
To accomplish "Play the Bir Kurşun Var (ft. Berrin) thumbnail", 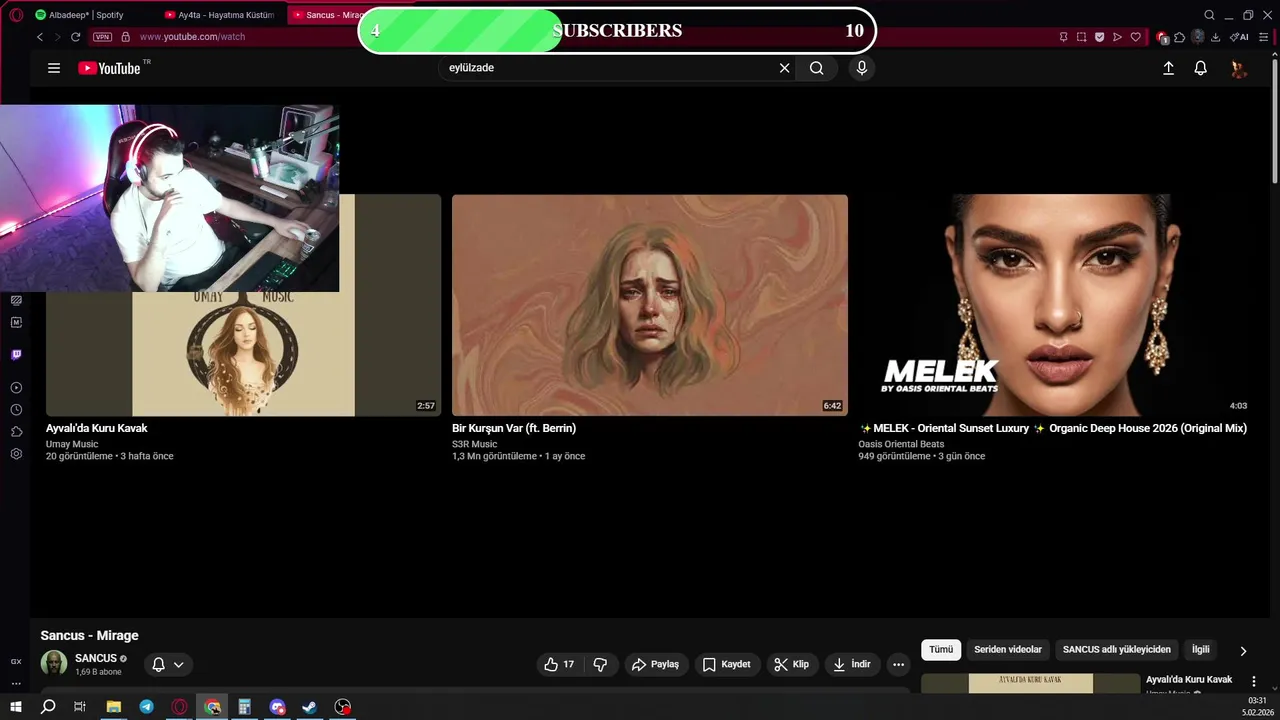I will (650, 305).
